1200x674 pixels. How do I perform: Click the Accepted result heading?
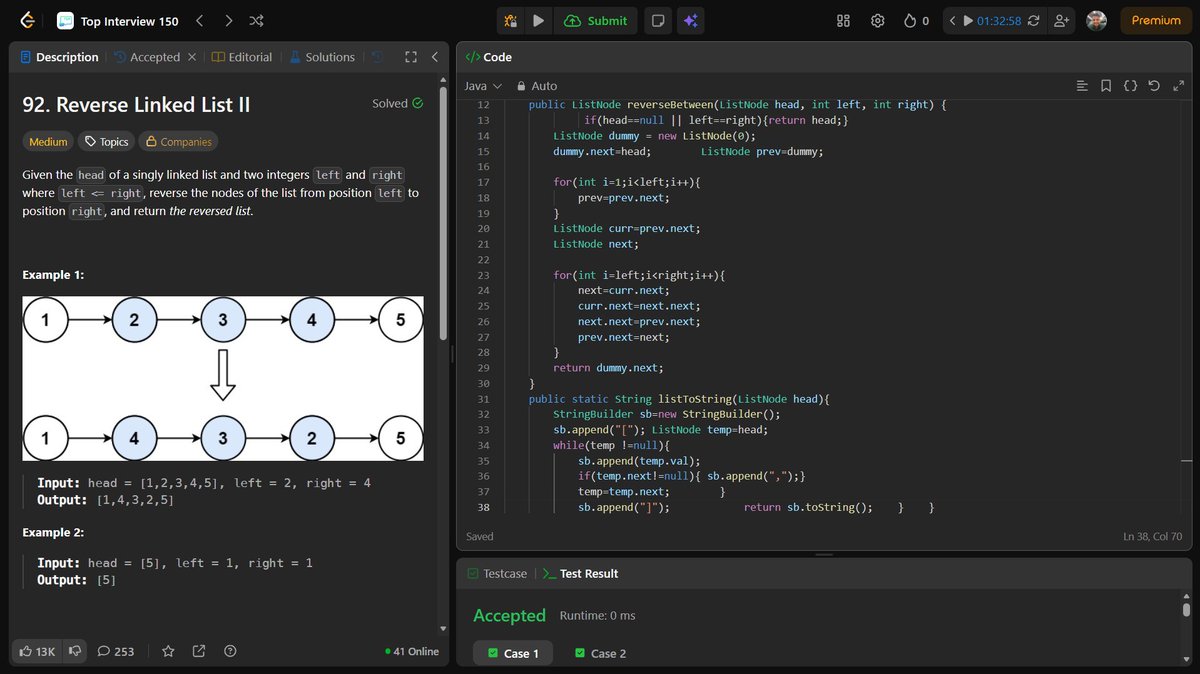[x=509, y=615]
